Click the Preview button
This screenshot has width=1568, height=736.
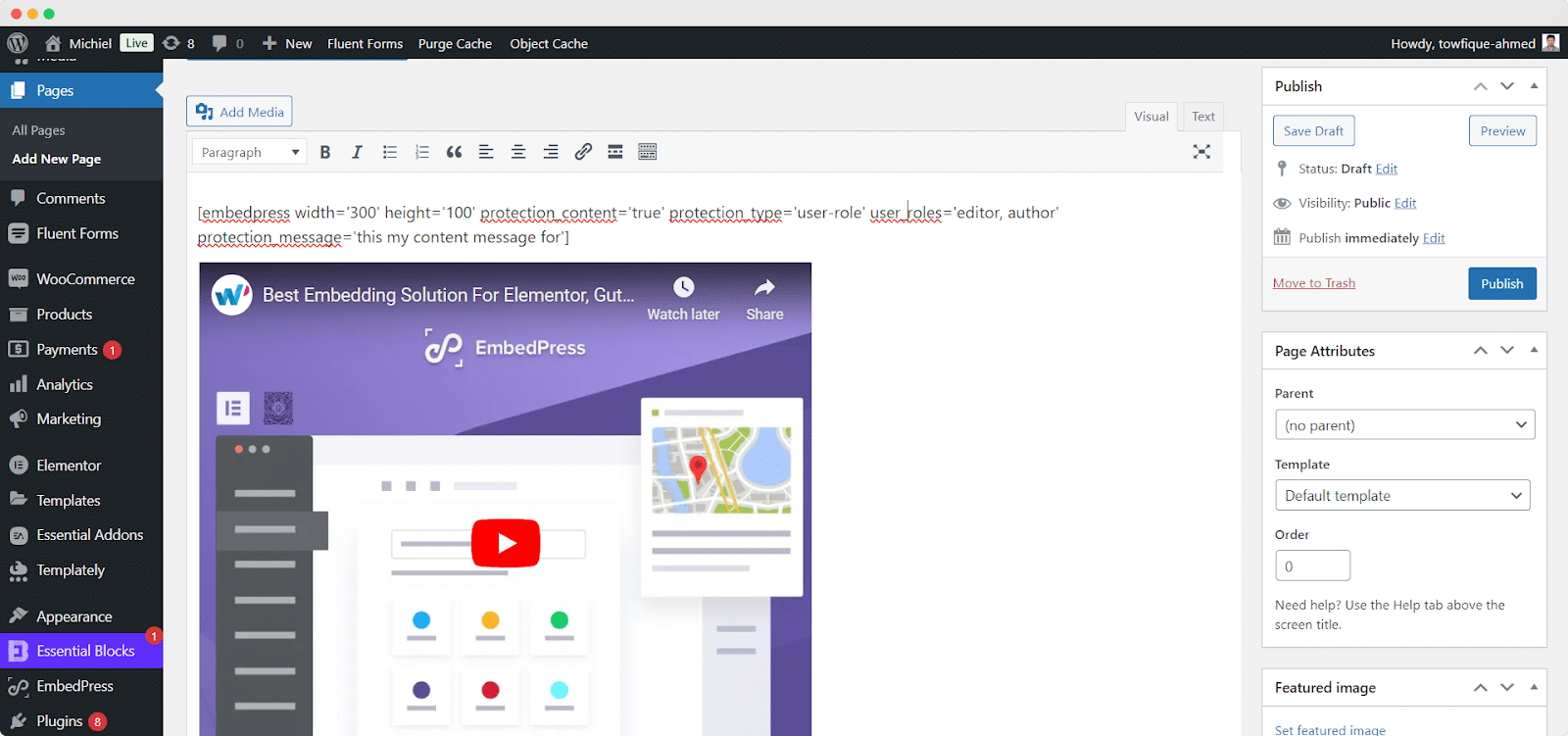(x=1502, y=130)
